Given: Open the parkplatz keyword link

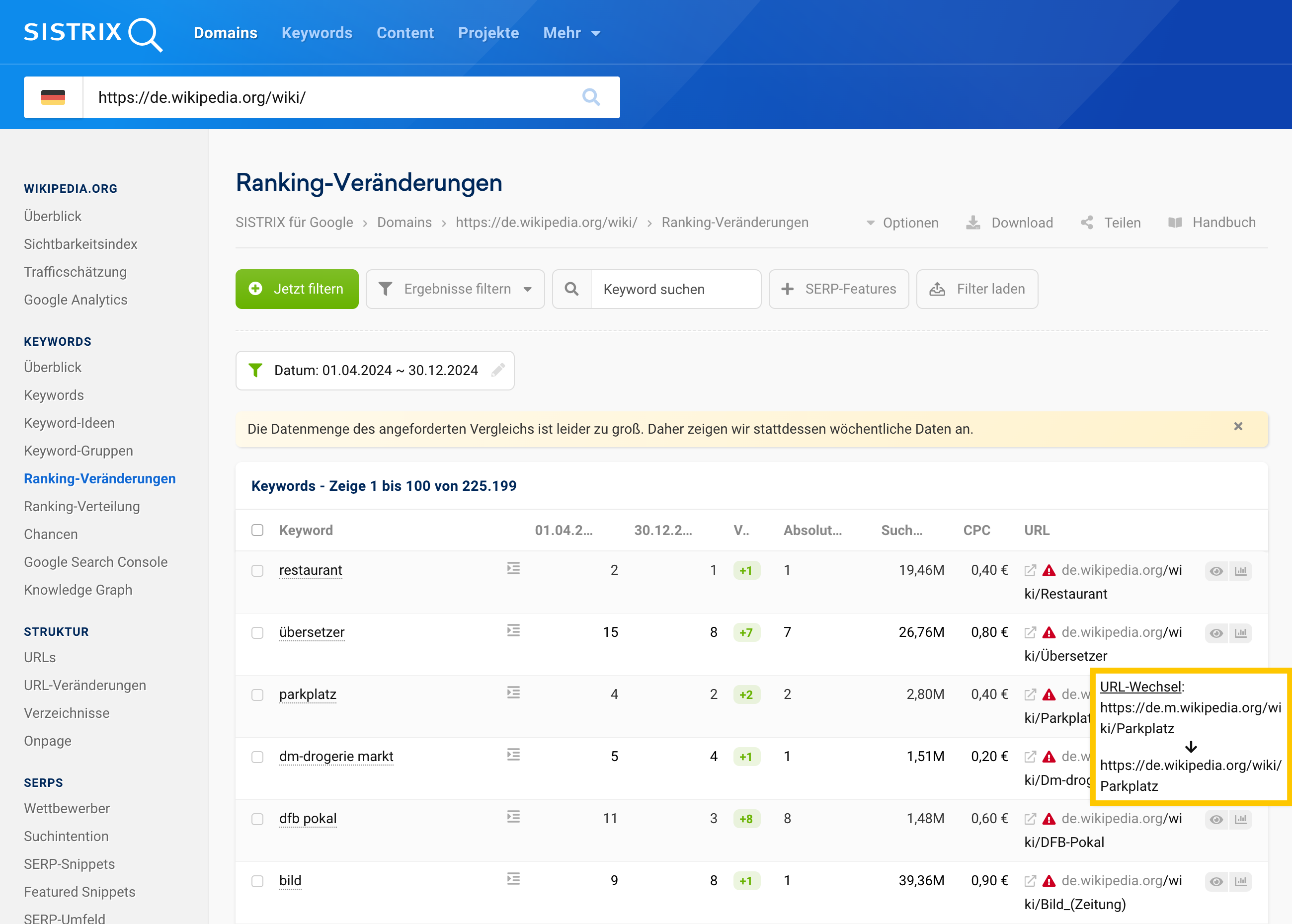Looking at the screenshot, I should pos(308,694).
